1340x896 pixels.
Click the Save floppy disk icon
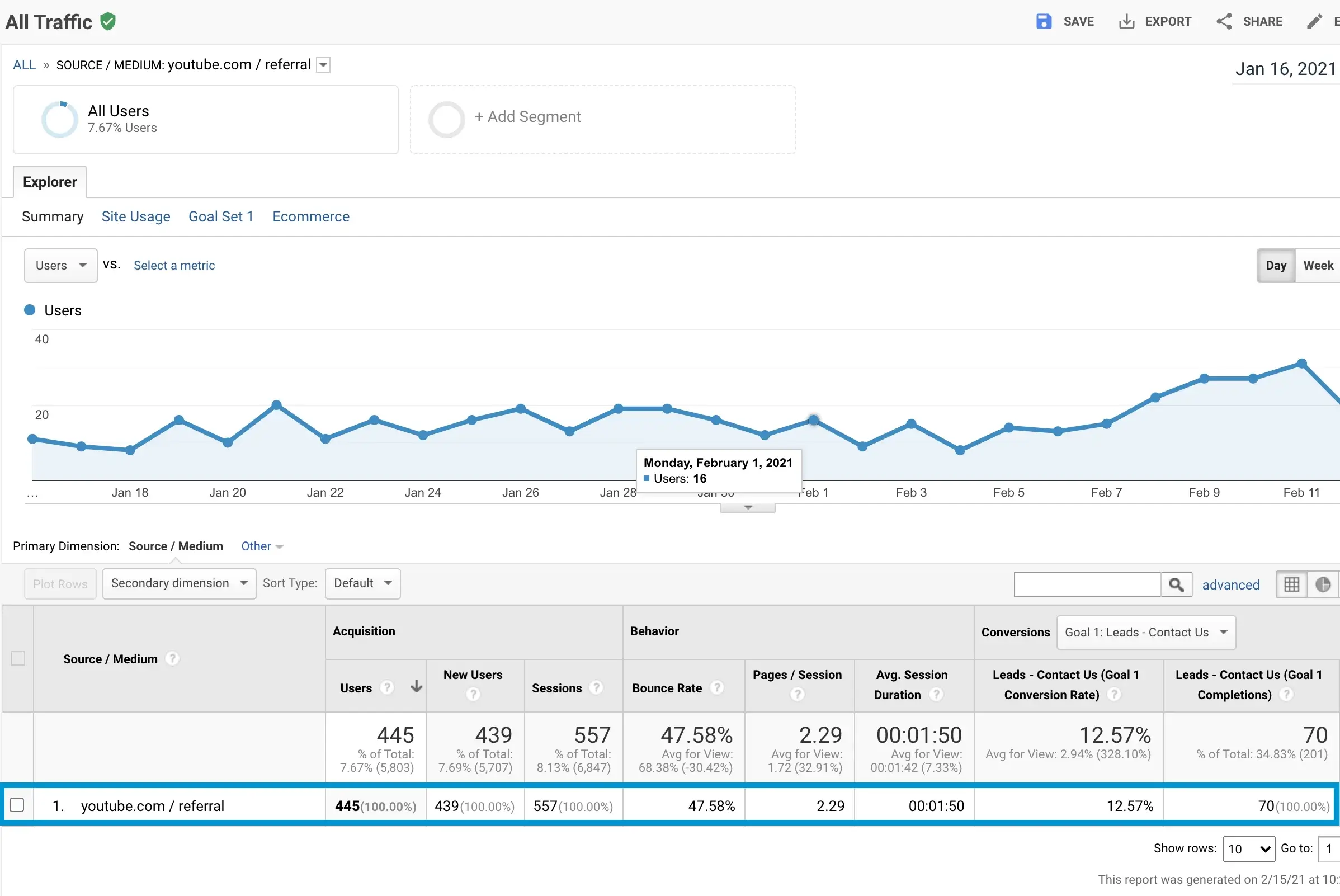point(1044,22)
